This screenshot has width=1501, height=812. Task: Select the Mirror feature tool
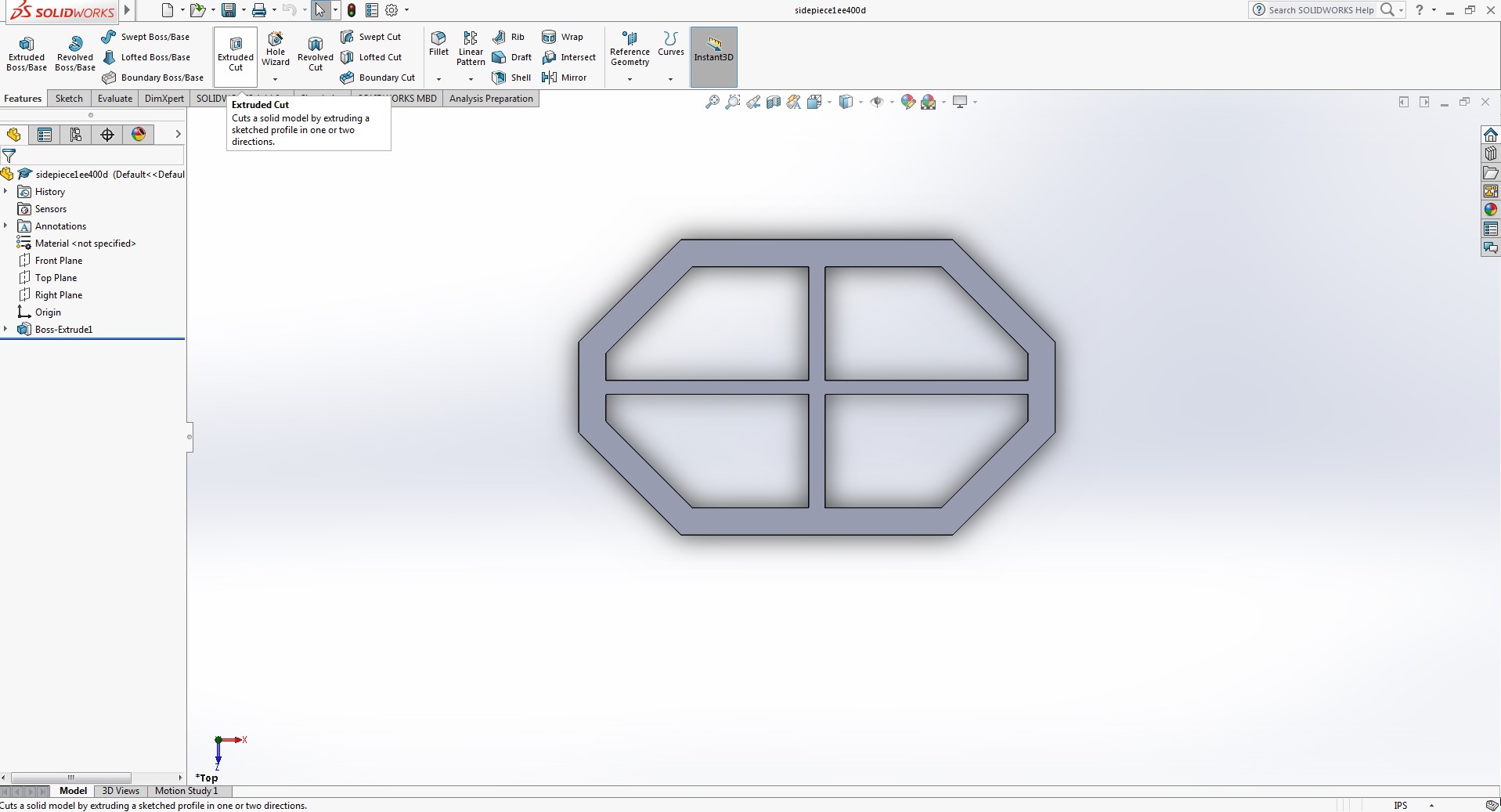[565, 78]
